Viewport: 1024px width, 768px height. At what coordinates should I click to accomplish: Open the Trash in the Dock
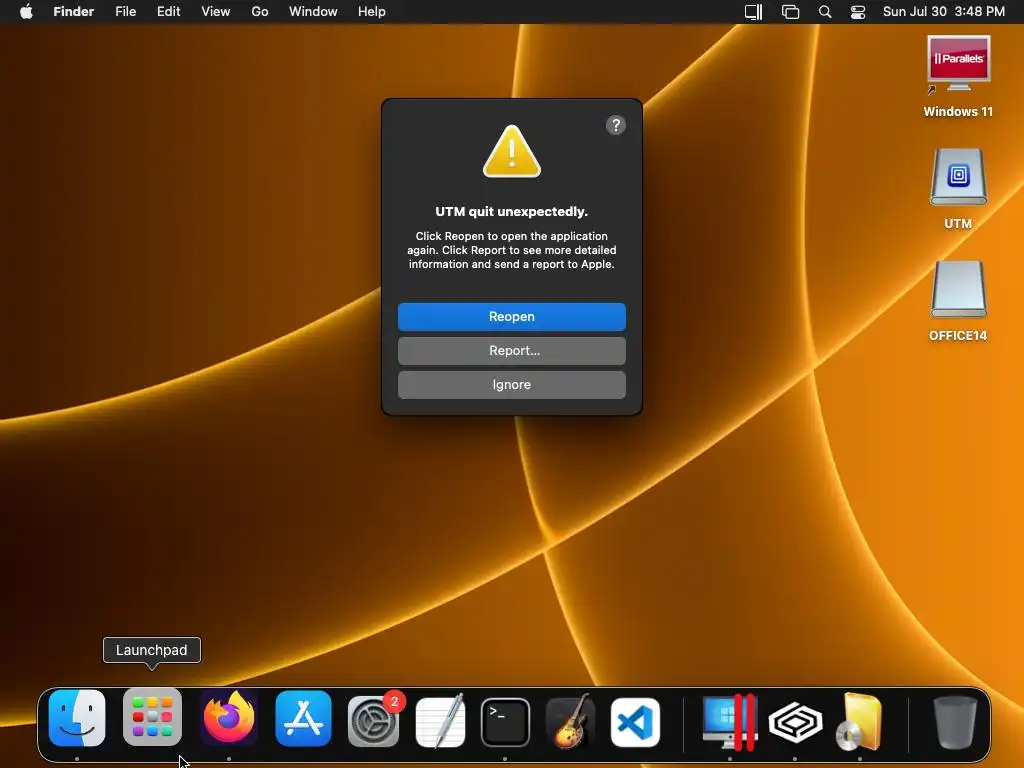tap(955, 721)
